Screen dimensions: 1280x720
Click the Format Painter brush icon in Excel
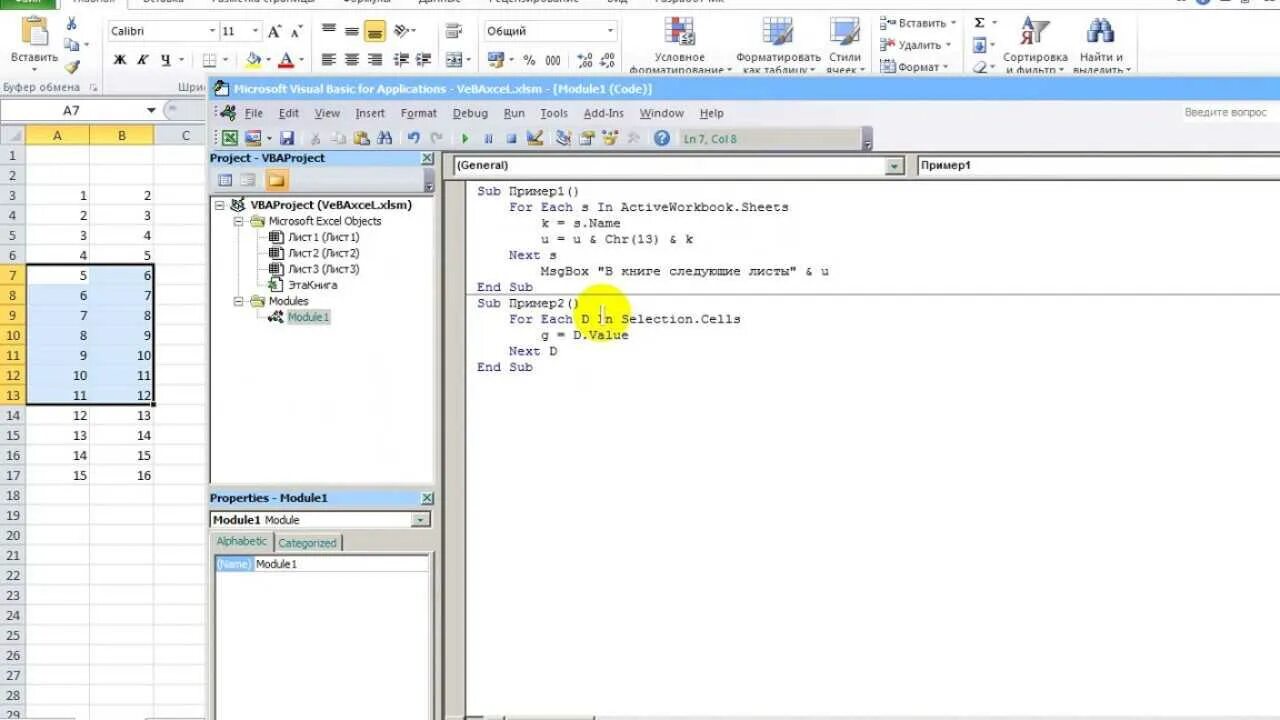pos(71,67)
